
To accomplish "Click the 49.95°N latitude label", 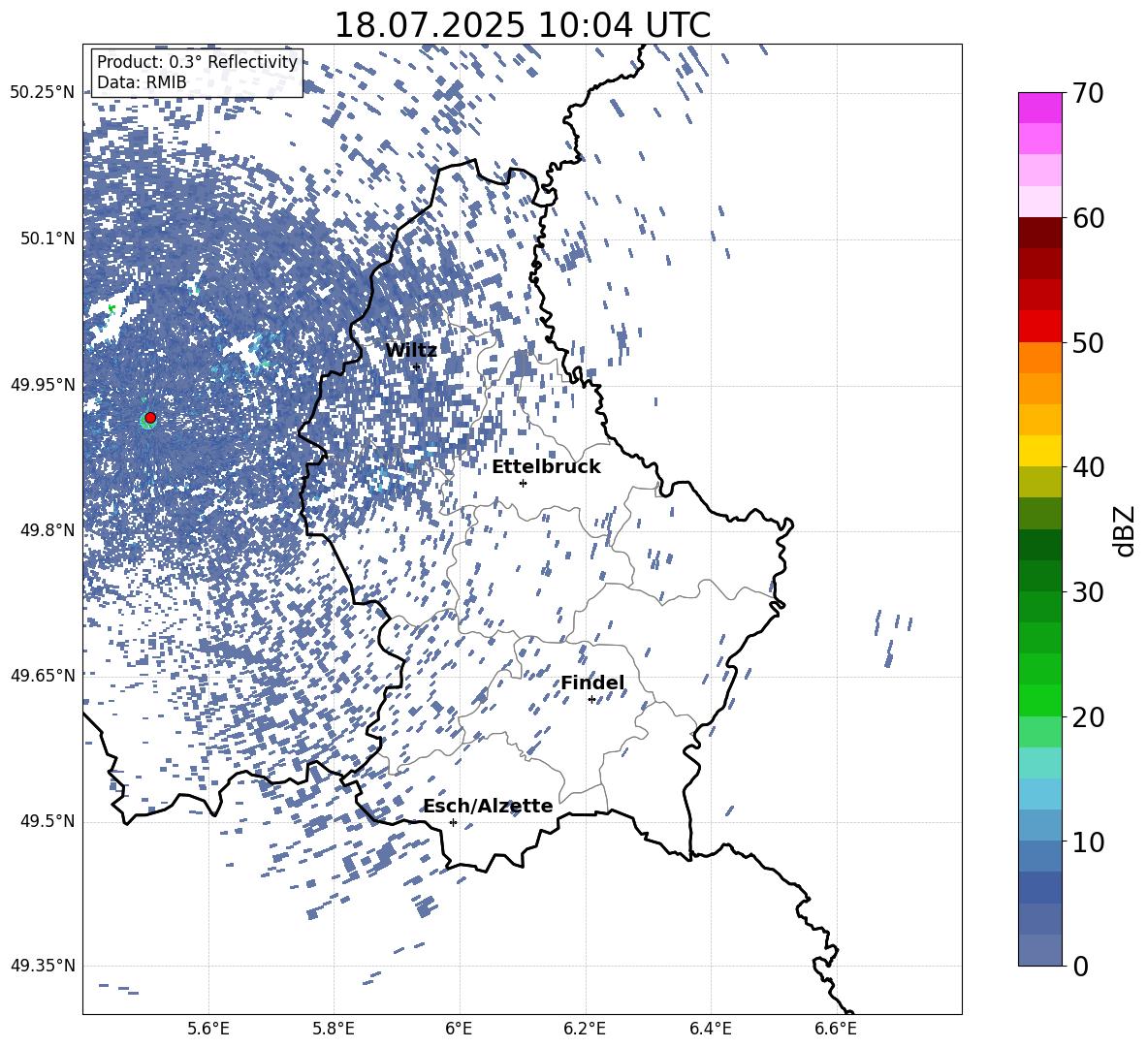I will pos(43,384).
